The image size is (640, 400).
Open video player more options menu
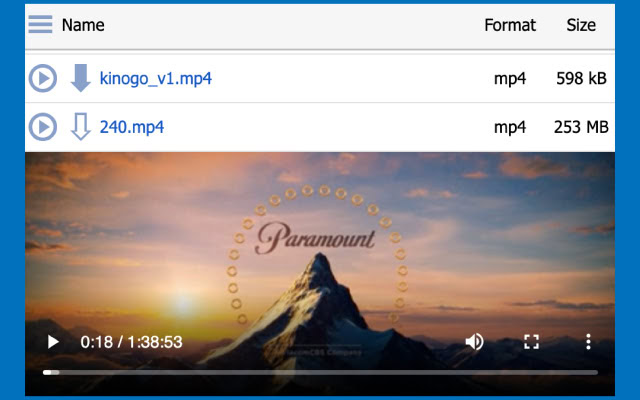(x=588, y=342)
